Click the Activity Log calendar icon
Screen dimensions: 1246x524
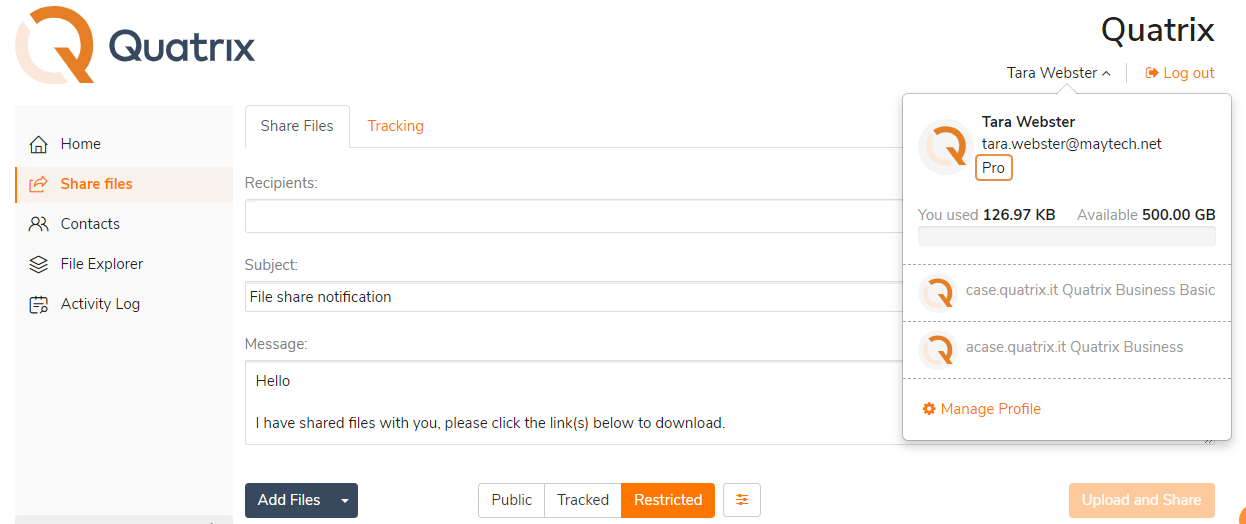click(39, 304)
